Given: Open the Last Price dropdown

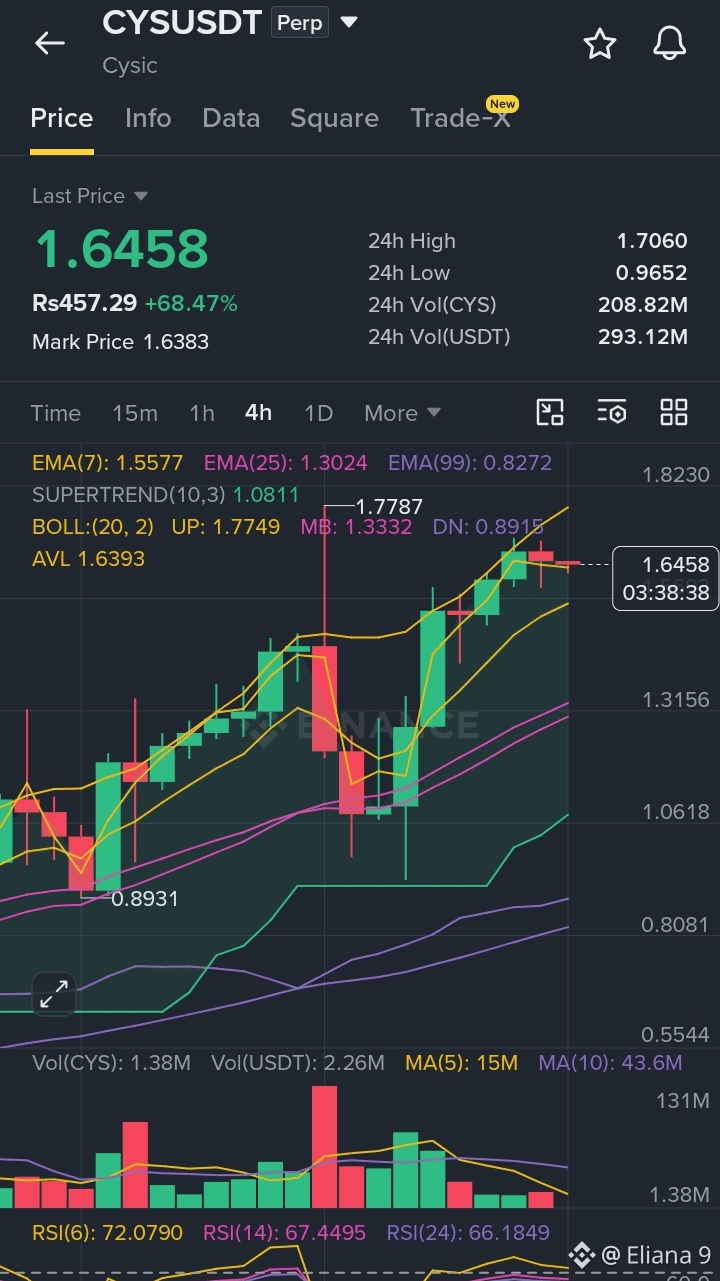Looking at the screenshot, I should [90, 196].
